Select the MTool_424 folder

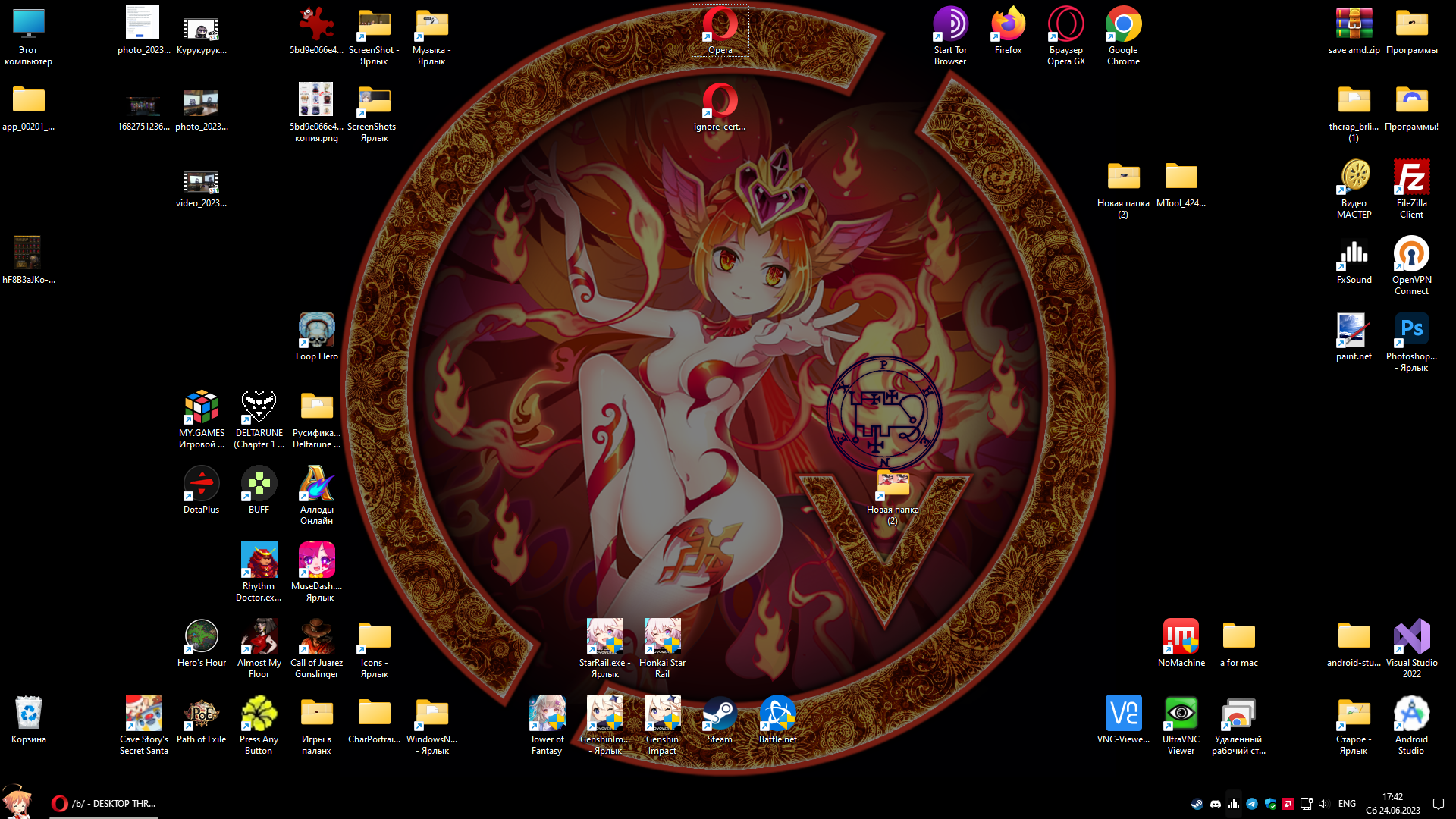pyautogui.click(x=1181, y=184)
